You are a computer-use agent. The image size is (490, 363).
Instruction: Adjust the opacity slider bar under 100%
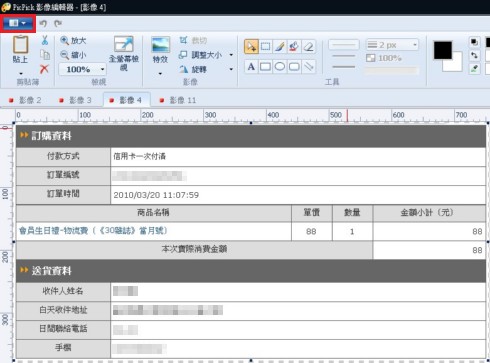click(391, 70)
